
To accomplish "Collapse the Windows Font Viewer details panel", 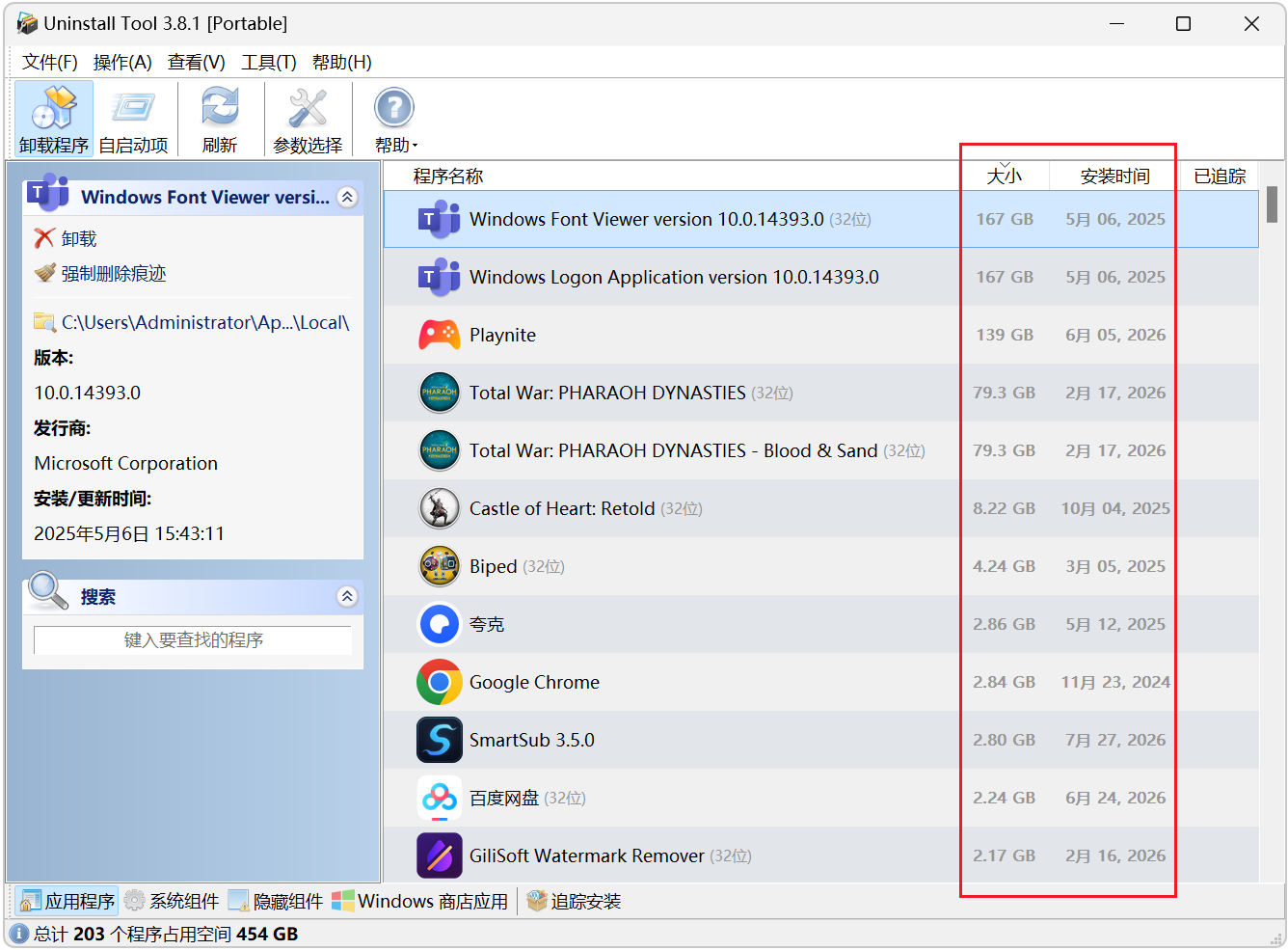I will click(348, 197).
